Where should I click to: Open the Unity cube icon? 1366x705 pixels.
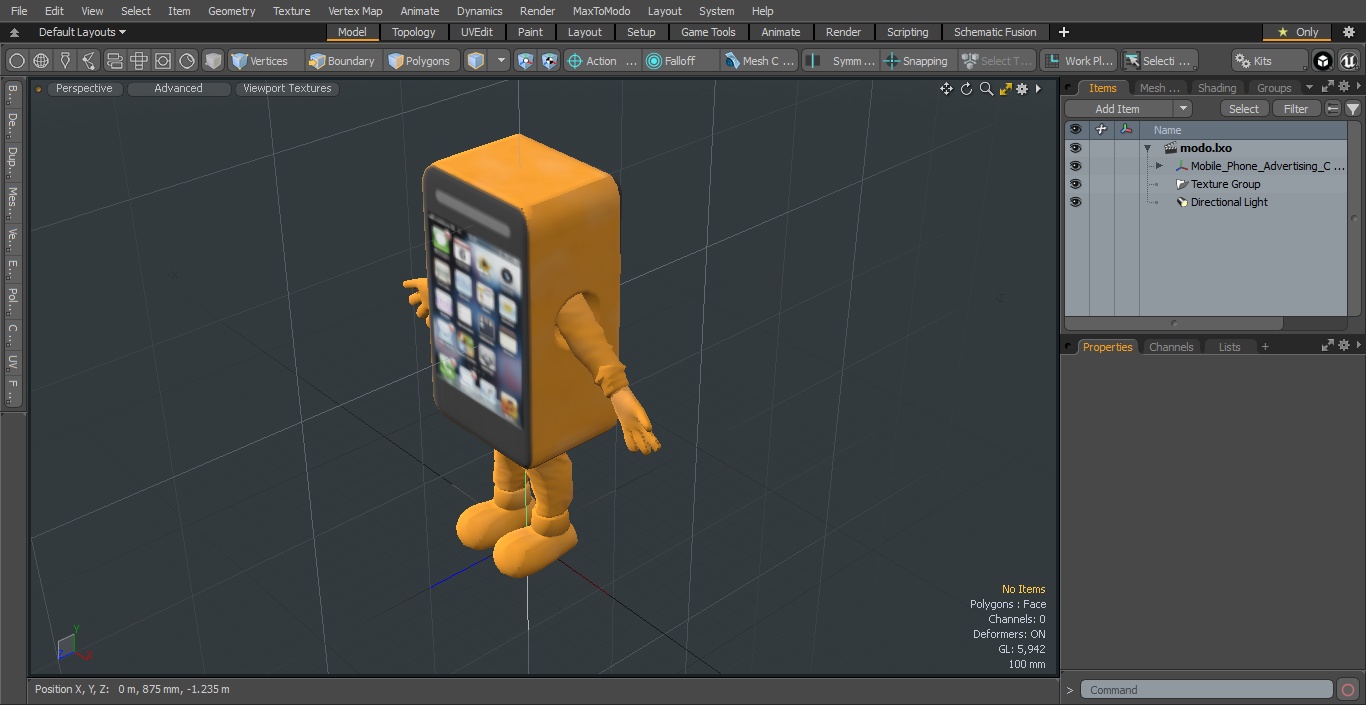tap(1323, 61)
